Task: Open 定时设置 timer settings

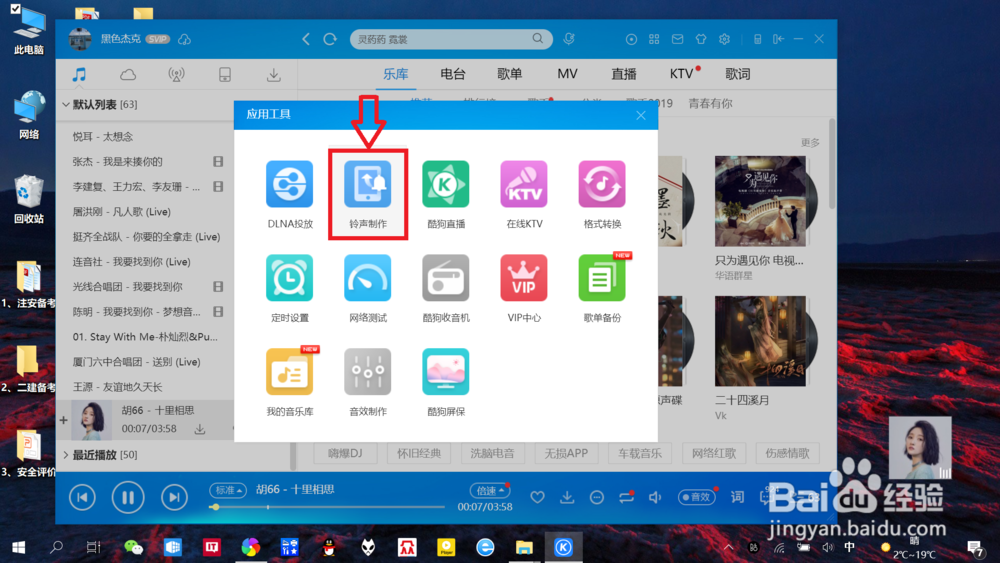Action: click(290, 288)
